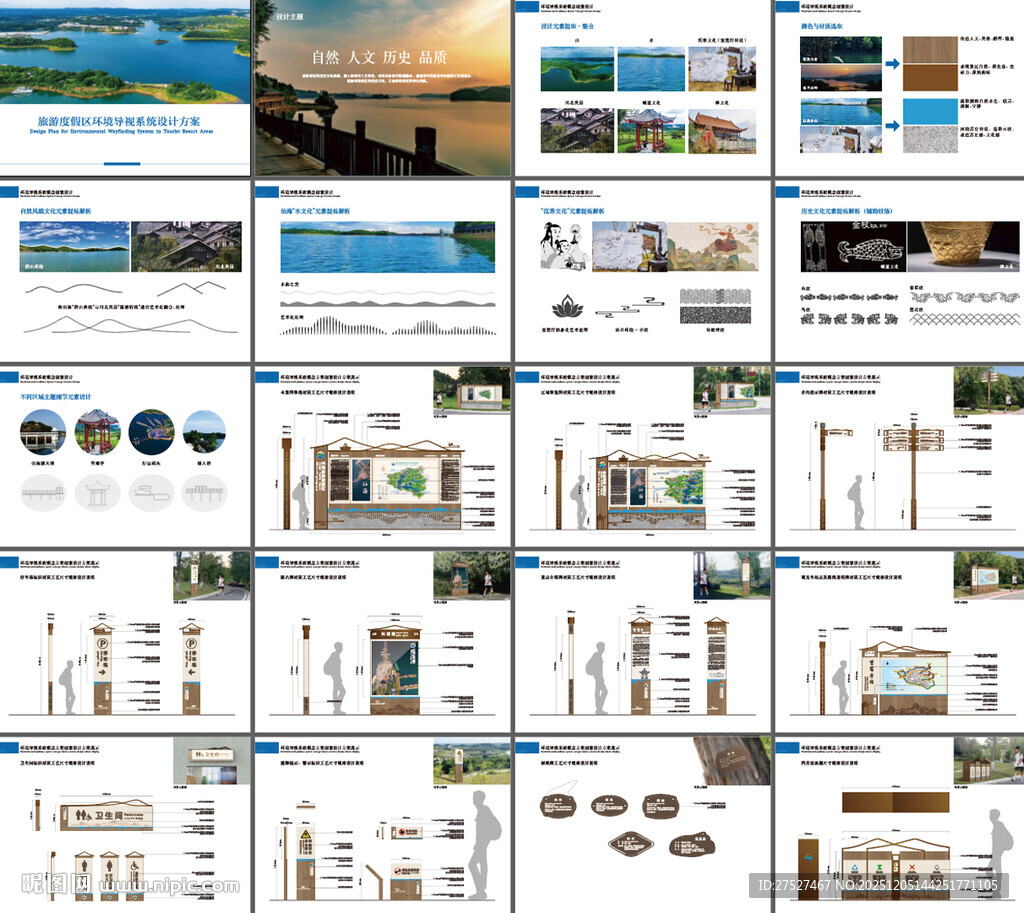Screen dimensions: 1024x913
Task: Click the 卫生间 restroom sign panel
Action: pos(106,816)
